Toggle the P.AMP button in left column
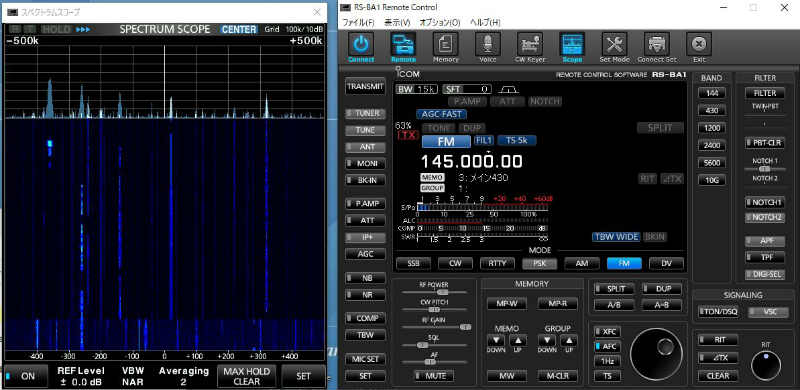Screen dimensions: 800x390 click(365, 204)
